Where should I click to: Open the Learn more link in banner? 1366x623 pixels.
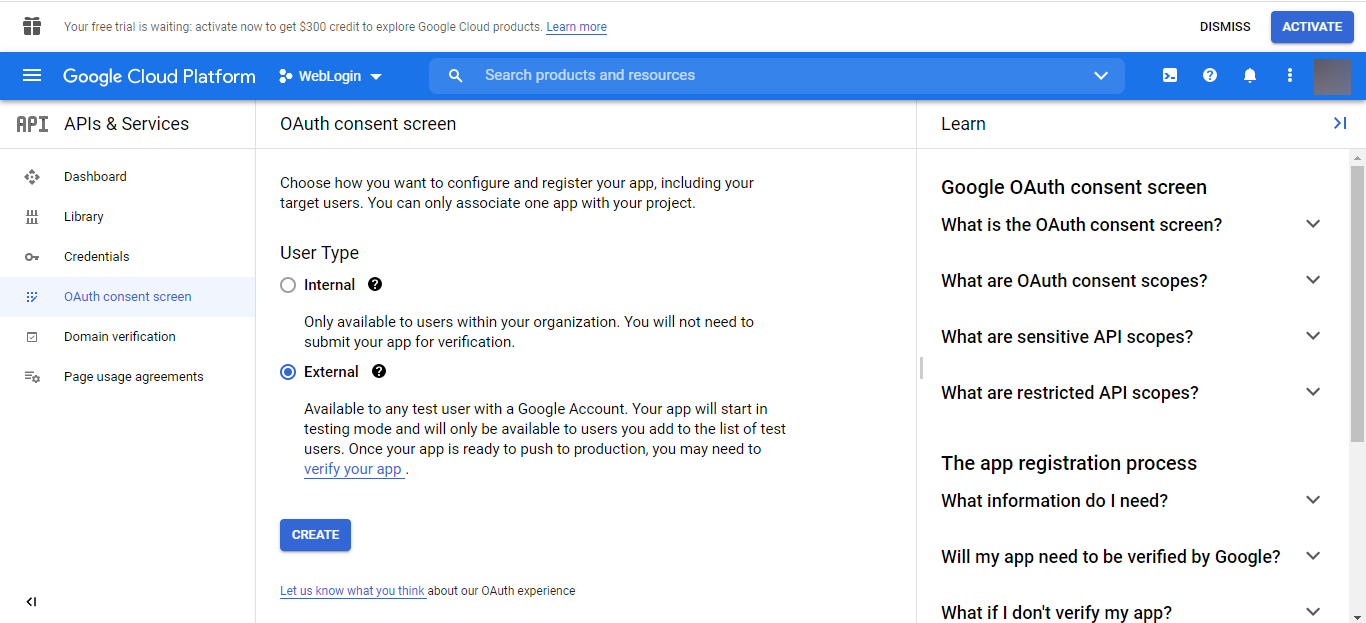576,27
